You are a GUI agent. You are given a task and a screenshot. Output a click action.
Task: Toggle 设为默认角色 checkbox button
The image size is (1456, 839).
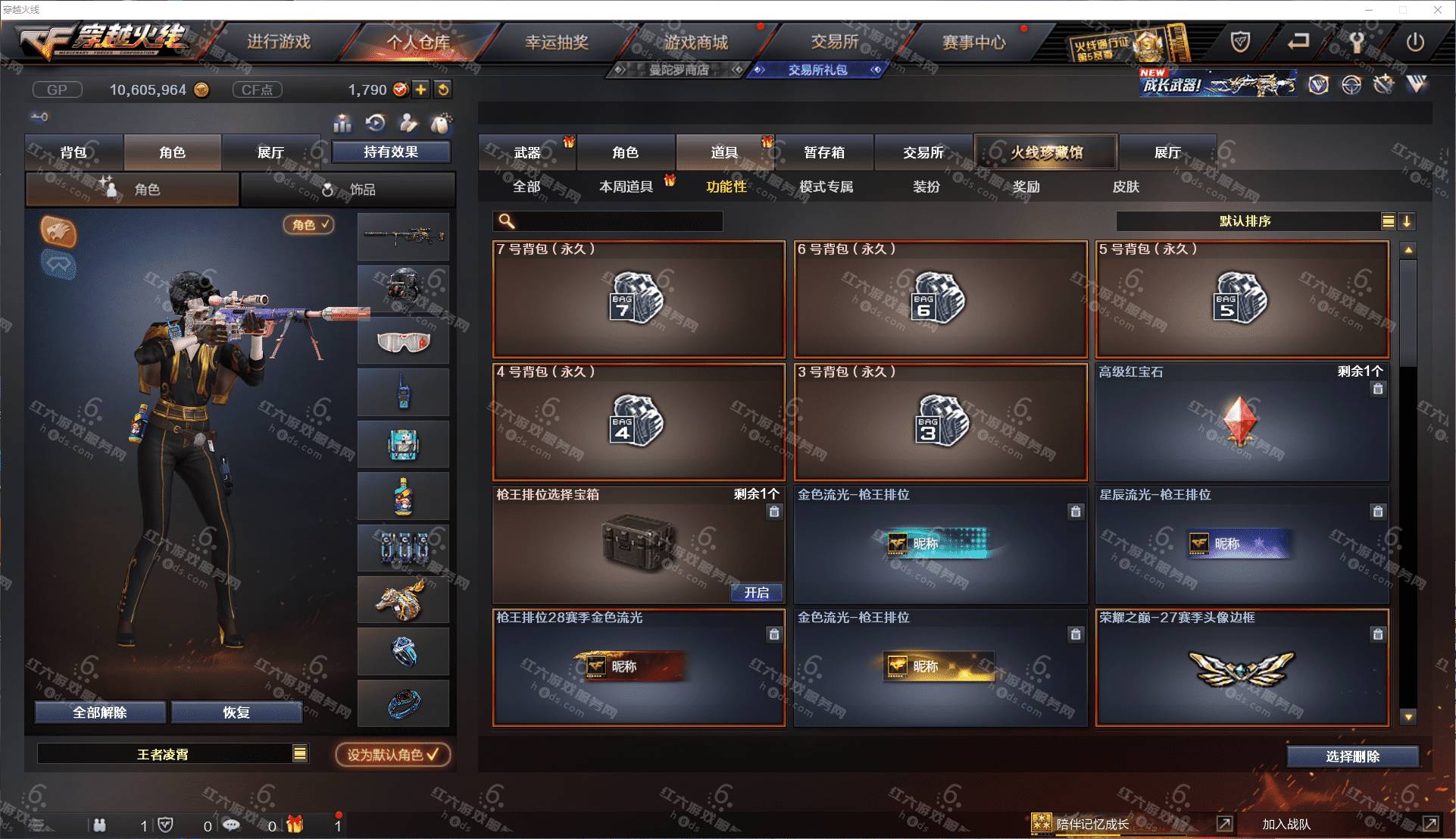point(393,754)
